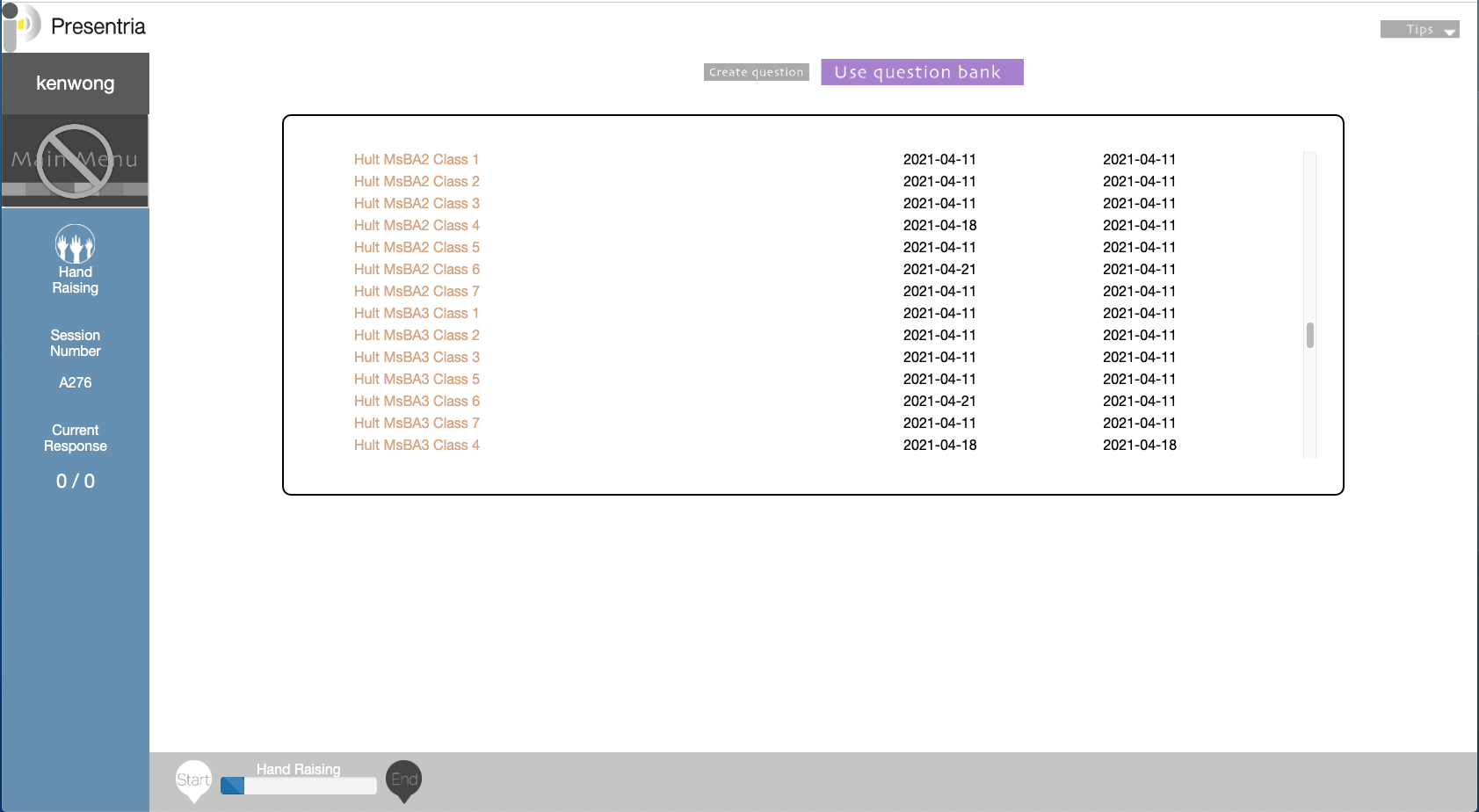Open Hult MsBA3 Class 1

click(417, 313)
